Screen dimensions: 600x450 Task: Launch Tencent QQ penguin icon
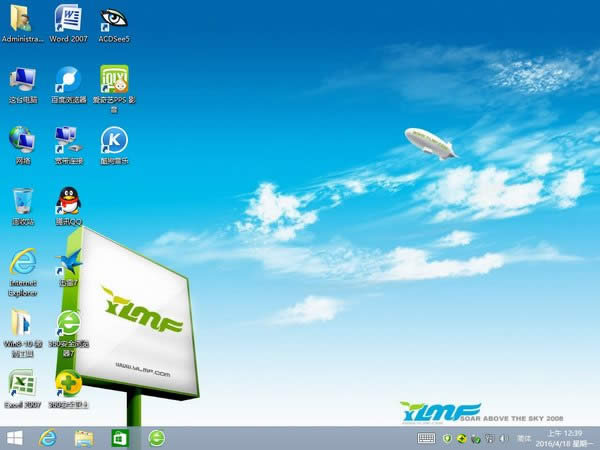pyautogui.click(x=68, y=201)
